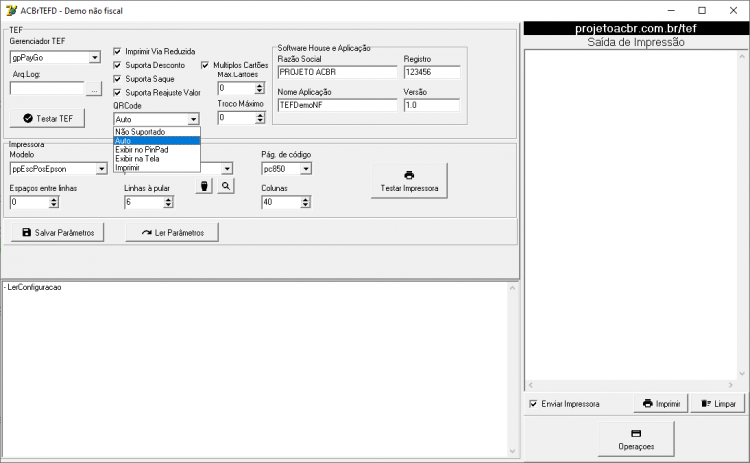
Task: Increase Troco Máximo with up arrow
Action: pyautogui.click(x=260, y=115)
